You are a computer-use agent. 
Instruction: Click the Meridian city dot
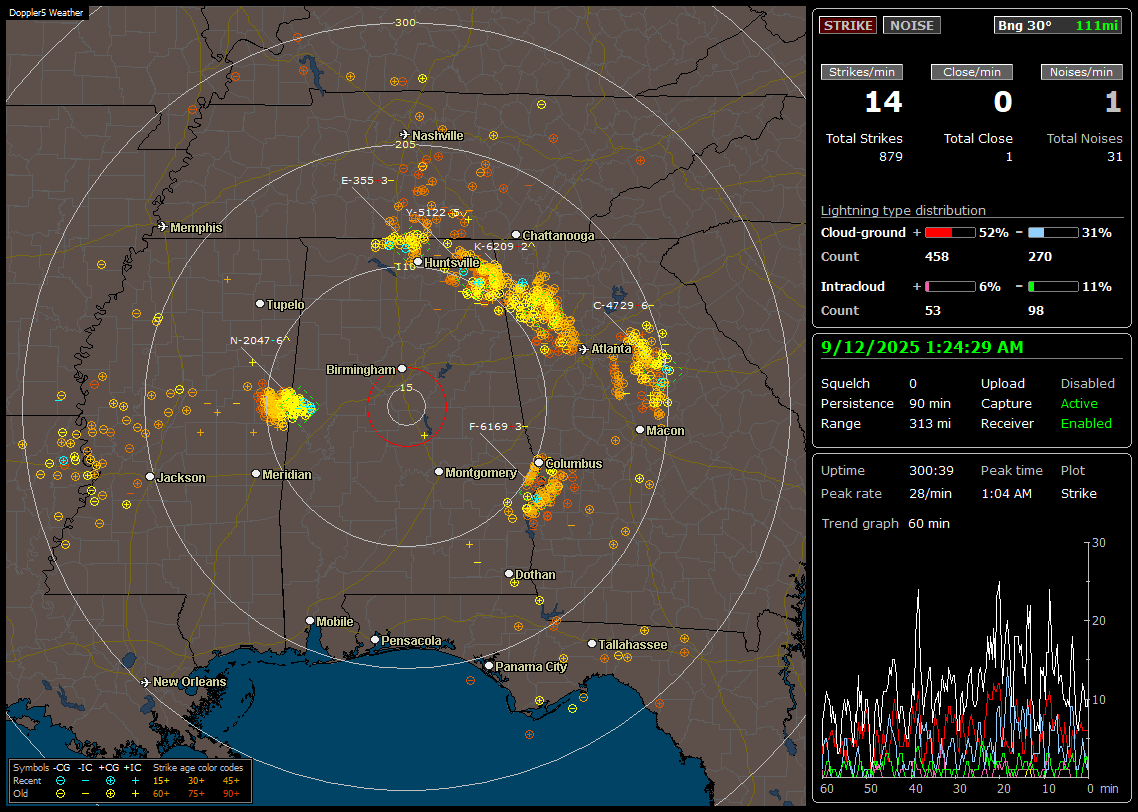(x=255, y=474)
